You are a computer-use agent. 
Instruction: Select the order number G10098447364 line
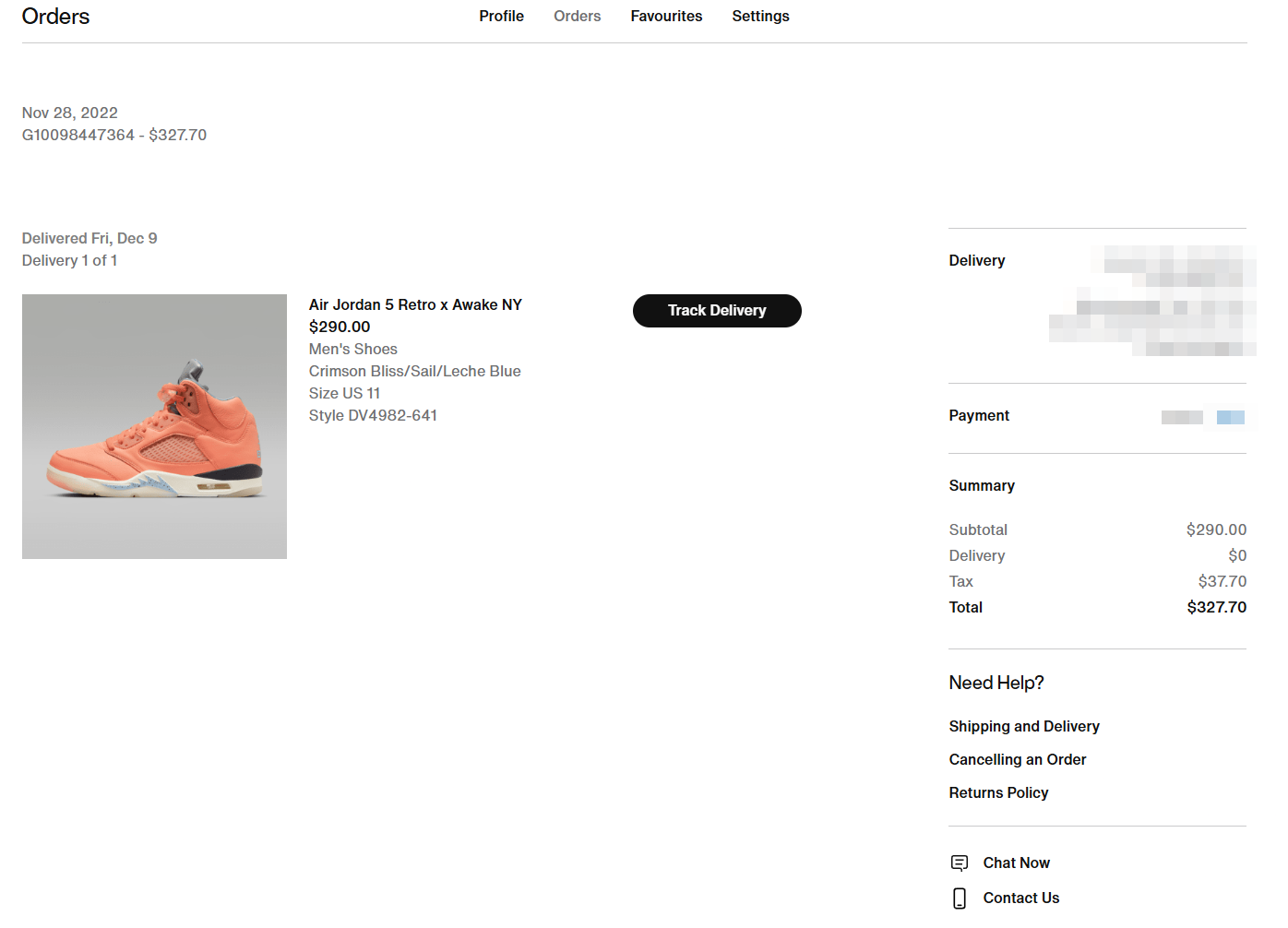(x=114, y=135)
